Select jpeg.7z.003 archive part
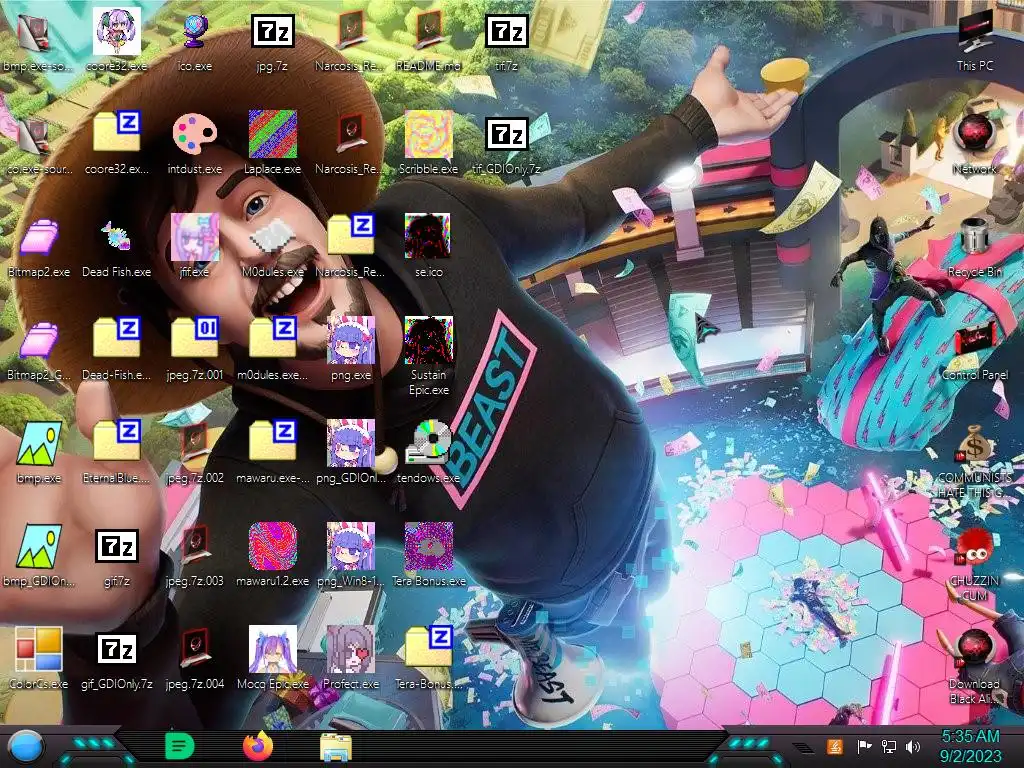Viewport: 1024px width, 768px height. point(194,546)
